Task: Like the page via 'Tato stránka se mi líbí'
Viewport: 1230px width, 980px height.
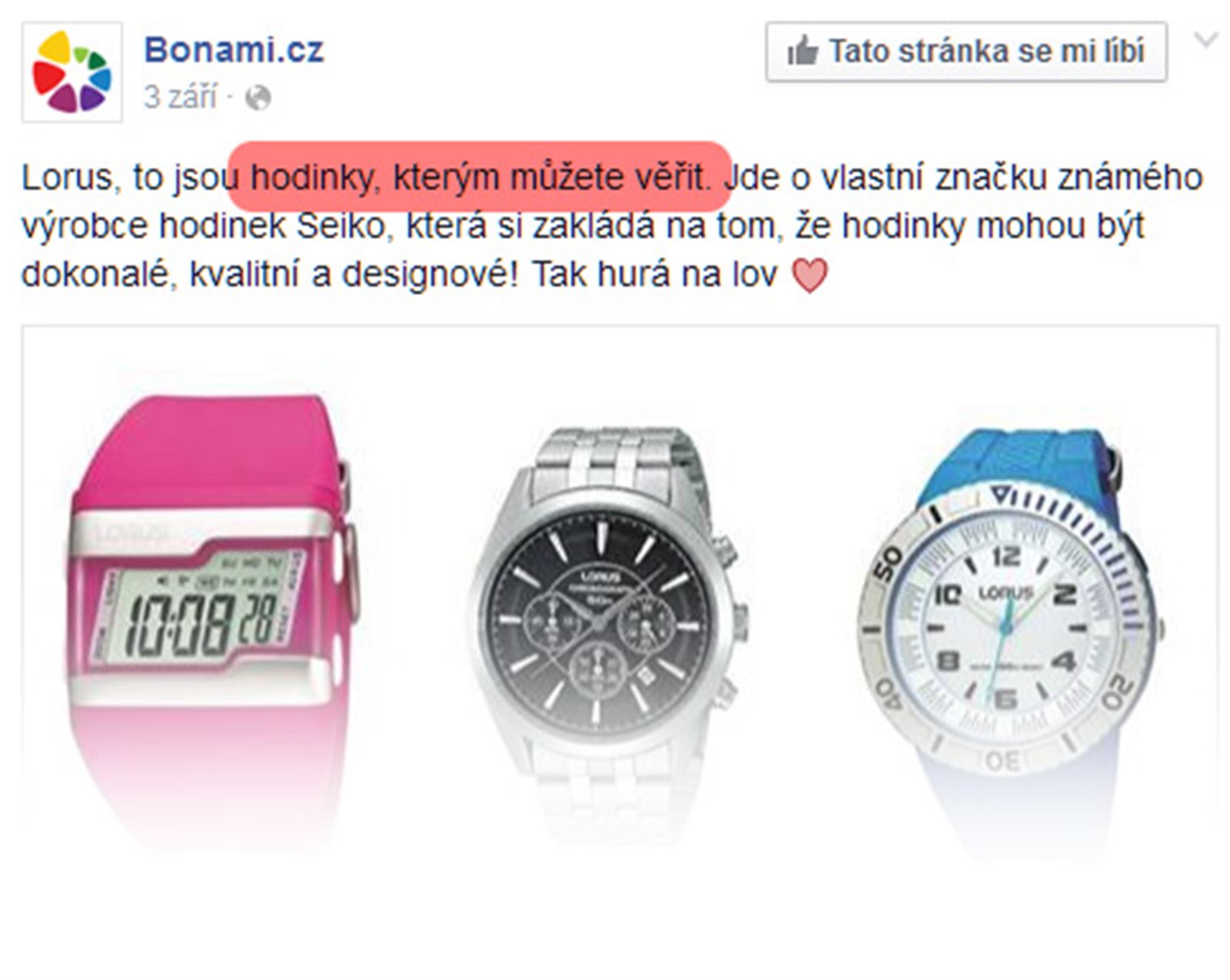Action: point(966,51)
